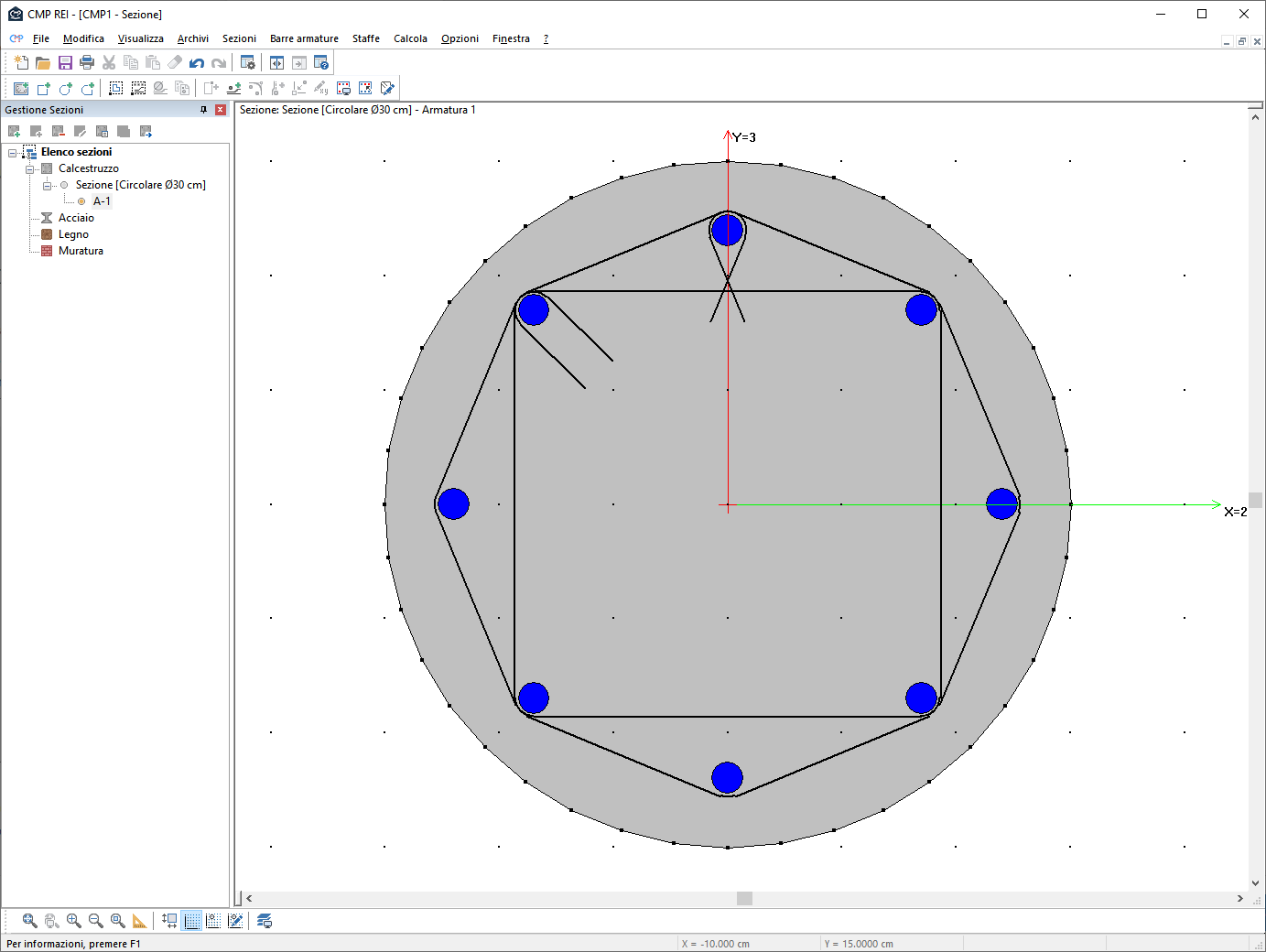Select Legno tree item
Image resolution: width=1266 pixels, height=952 pixels.
coord(73,234)
